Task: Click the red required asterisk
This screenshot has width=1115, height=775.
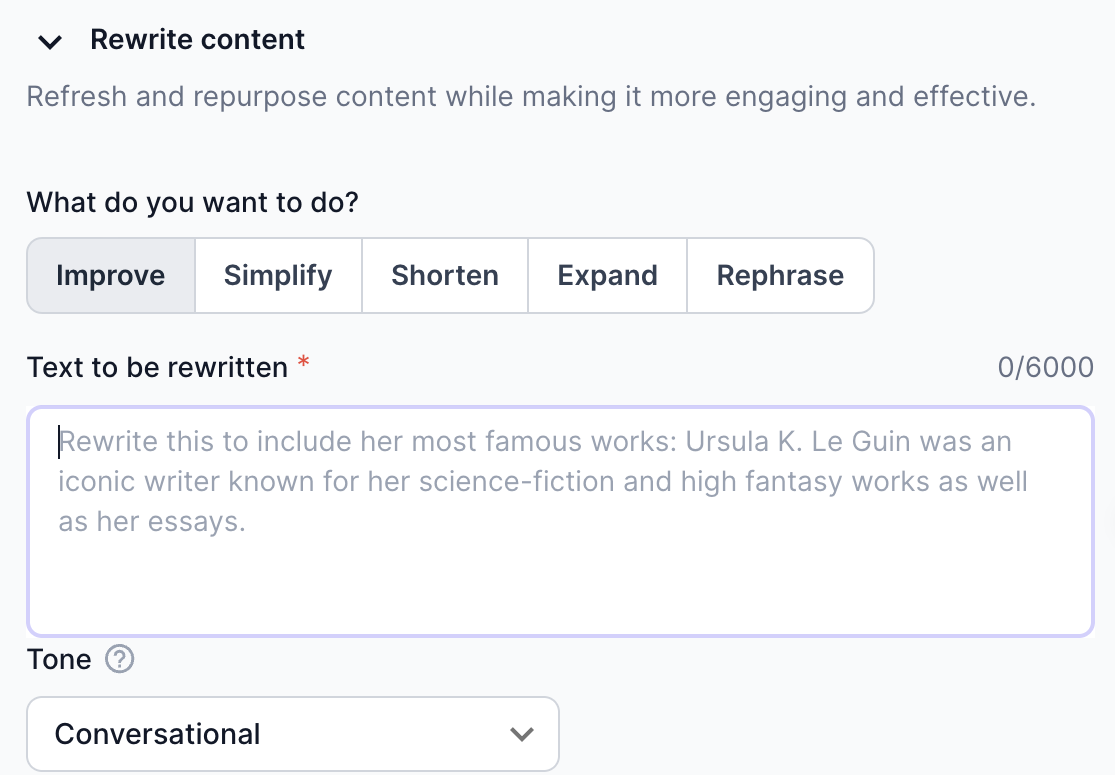Action: (304, 365)
